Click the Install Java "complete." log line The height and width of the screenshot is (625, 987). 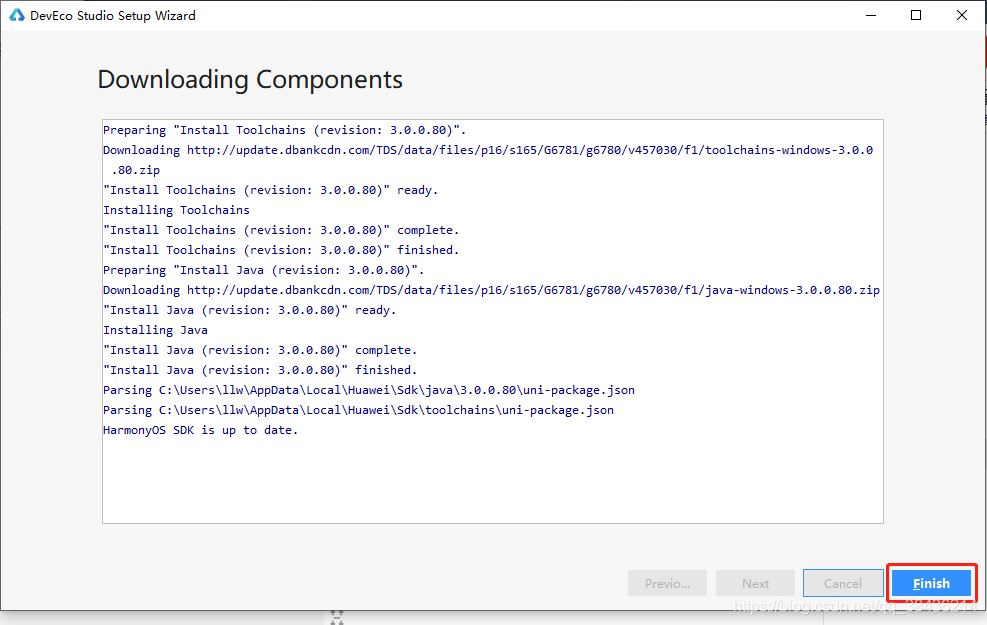pos(260,350)
